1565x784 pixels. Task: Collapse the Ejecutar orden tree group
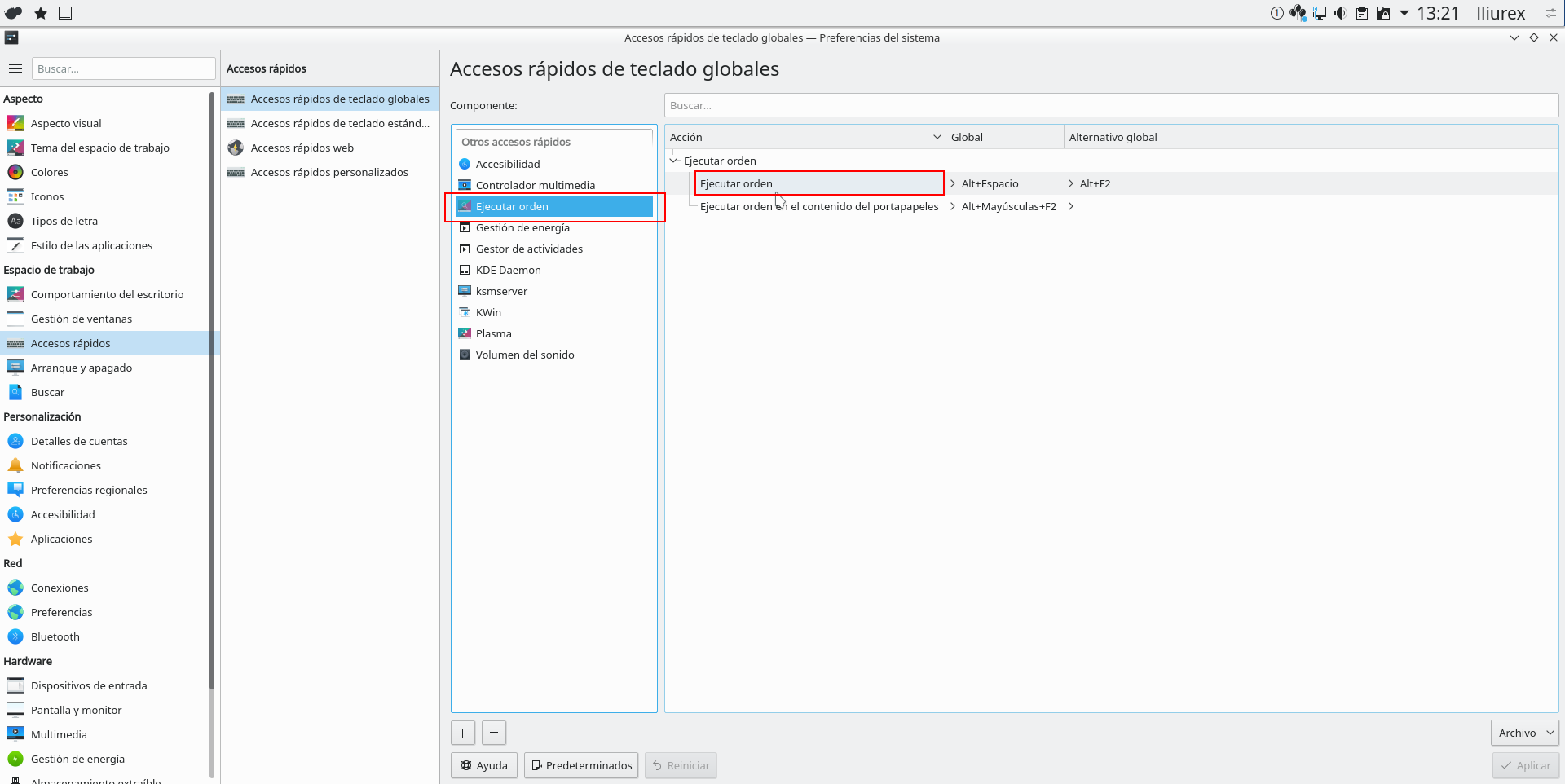(x=674, y=161)
